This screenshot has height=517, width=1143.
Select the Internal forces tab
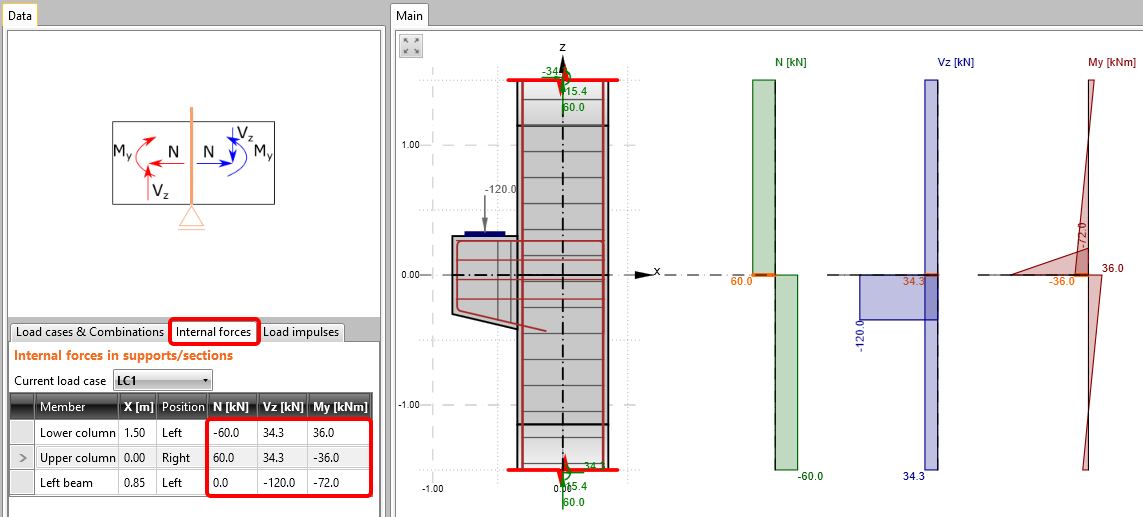(213, 332)
